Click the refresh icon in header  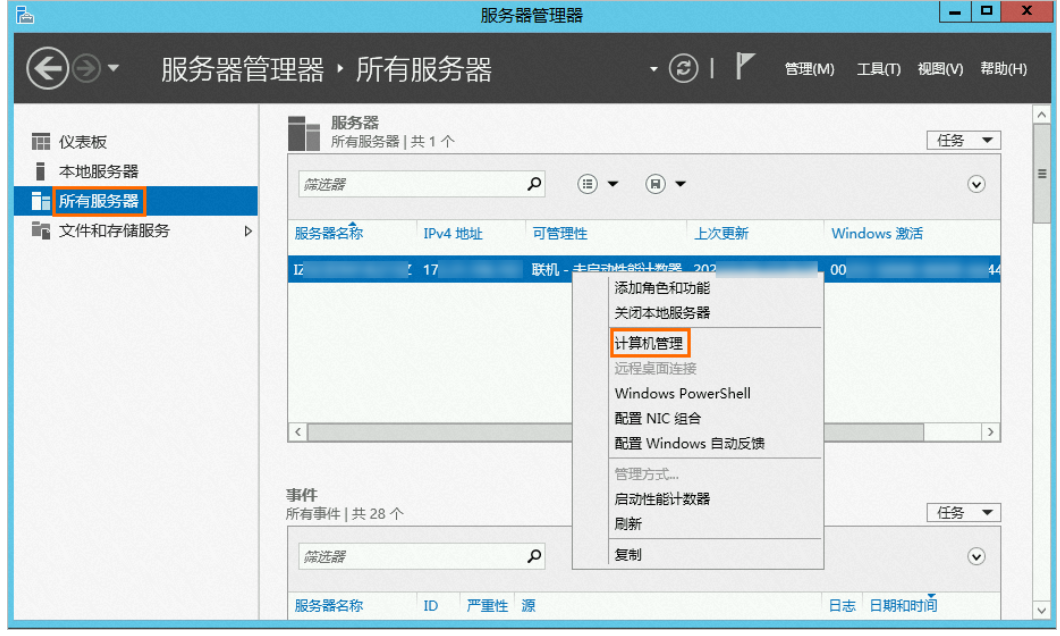click(684, 69)
